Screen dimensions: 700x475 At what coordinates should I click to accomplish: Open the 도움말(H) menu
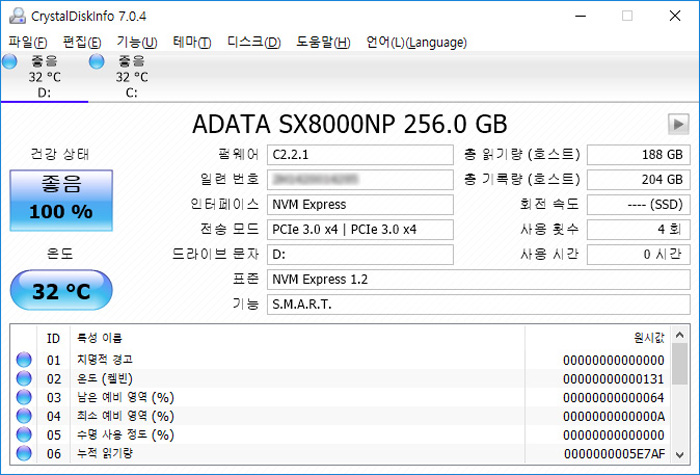tap(323, 42)
